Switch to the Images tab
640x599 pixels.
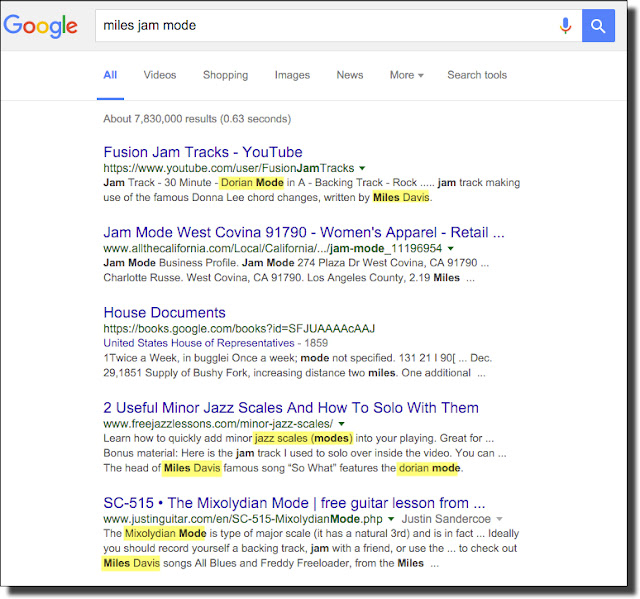point(292,75)
